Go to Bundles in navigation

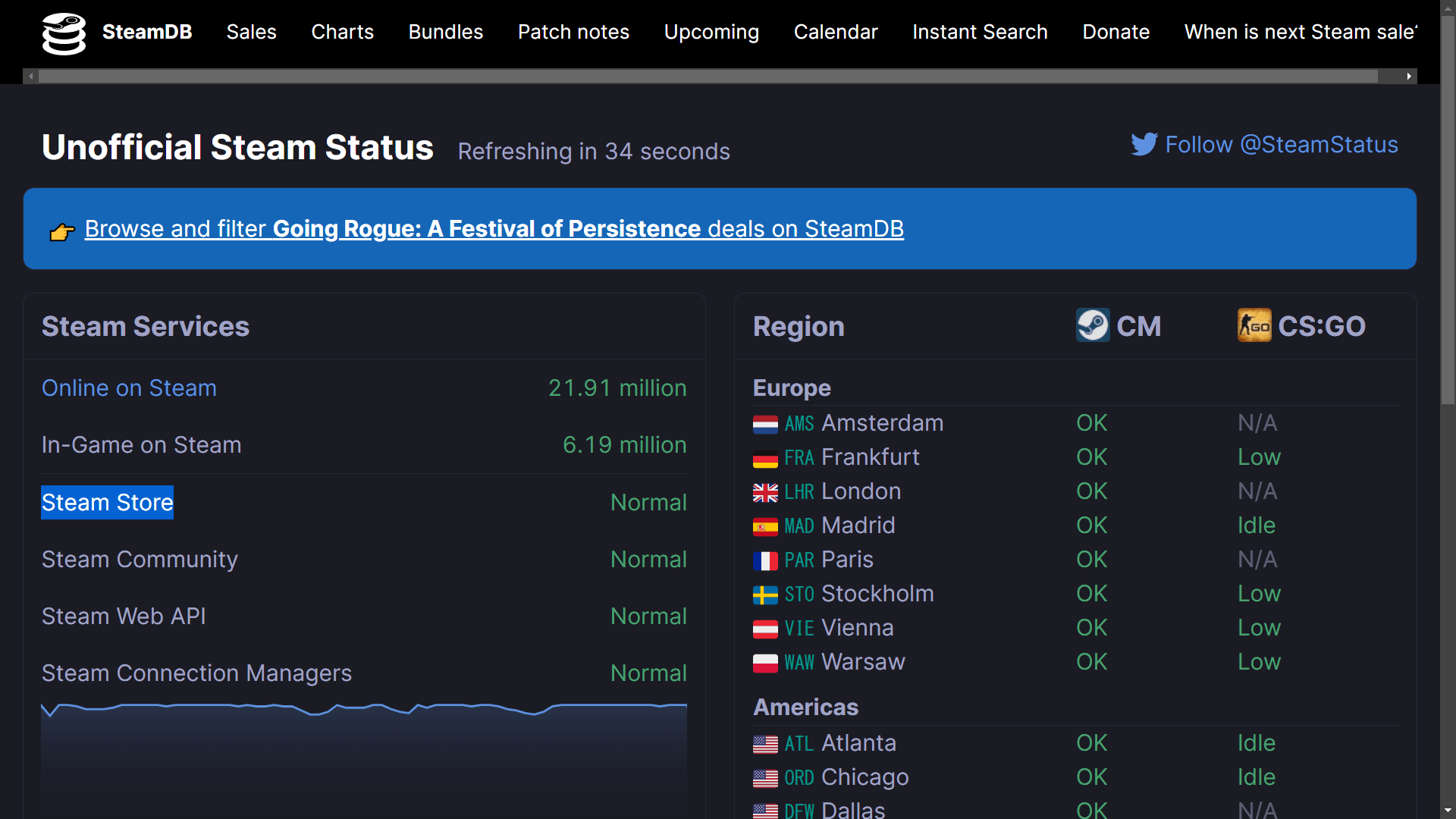pos(446,32)
